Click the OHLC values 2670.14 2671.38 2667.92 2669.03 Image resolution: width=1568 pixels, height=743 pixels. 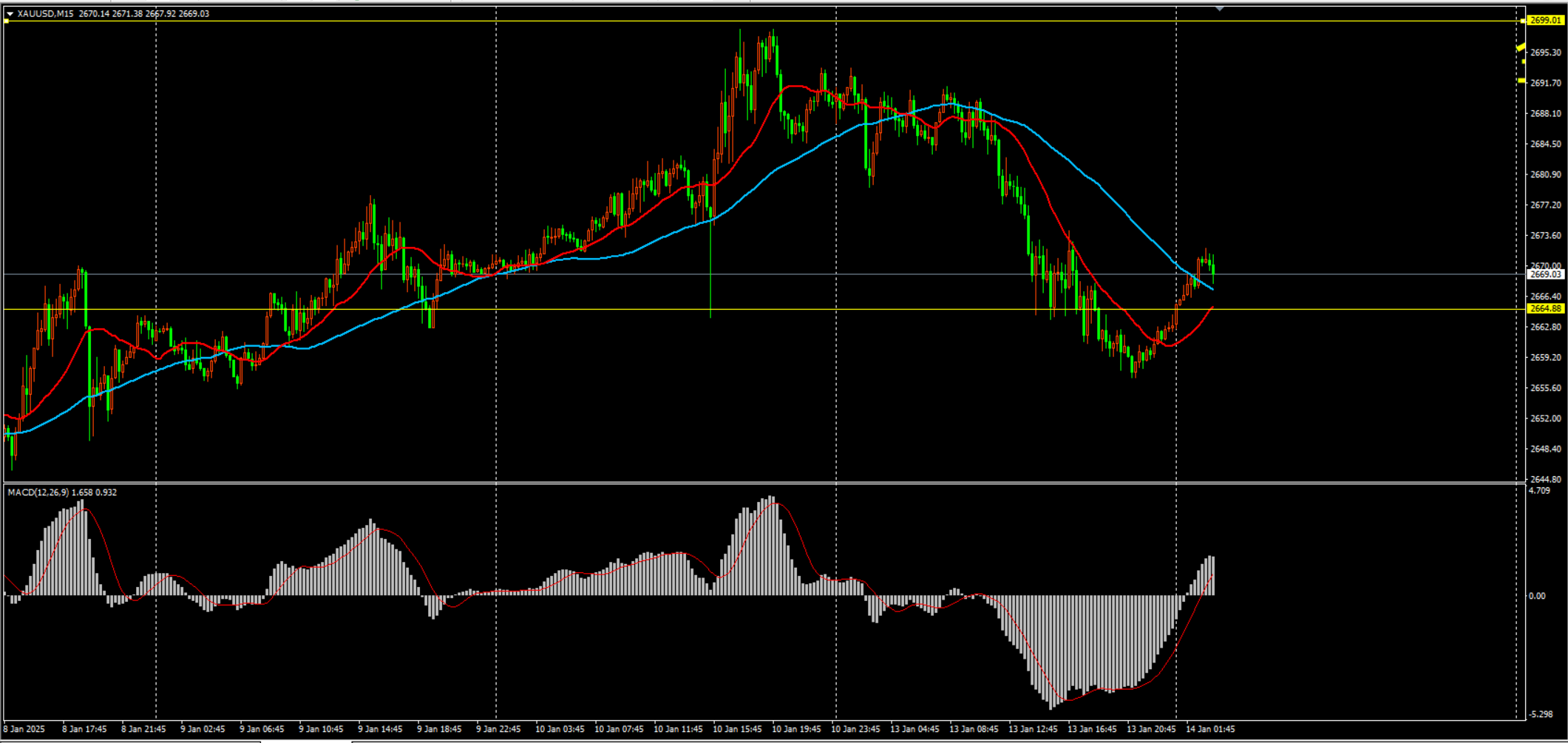point(144,14)
